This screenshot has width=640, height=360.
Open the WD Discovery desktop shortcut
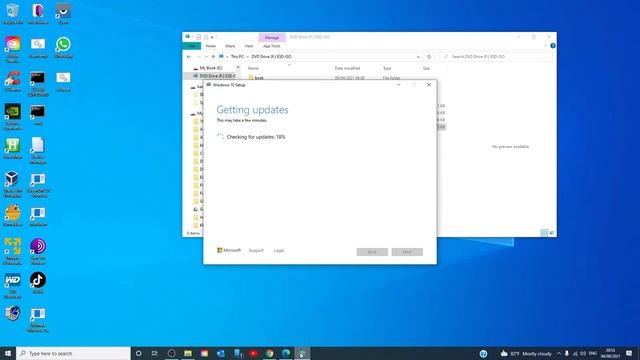13,285
